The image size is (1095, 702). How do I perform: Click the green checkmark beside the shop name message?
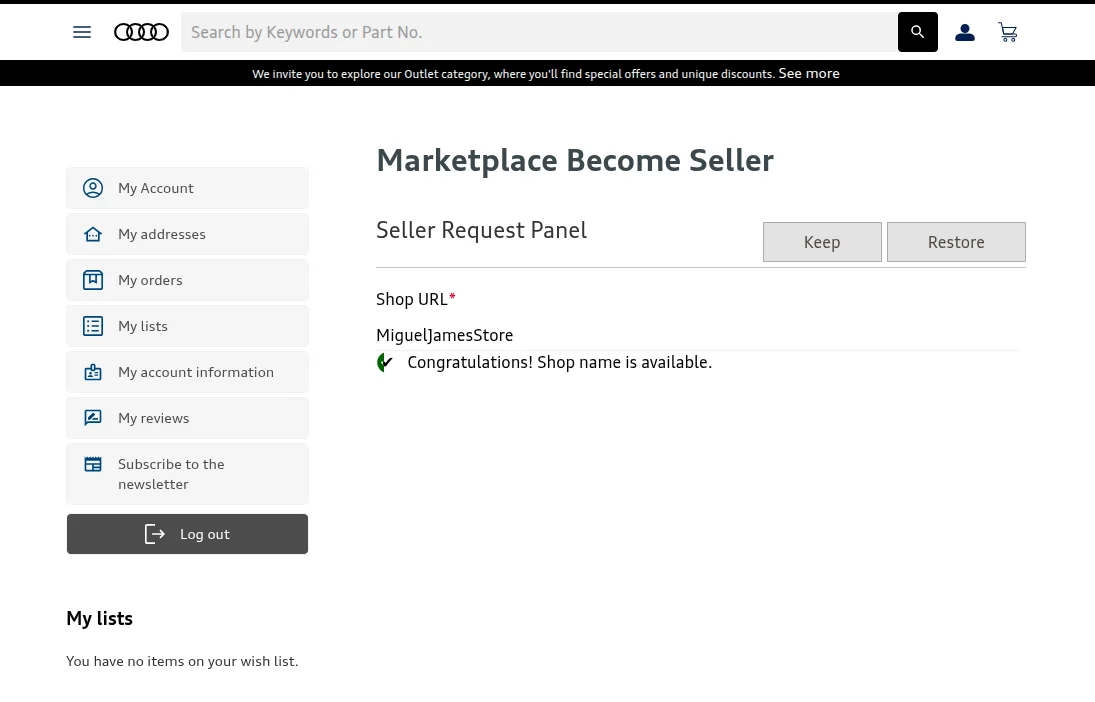coord(386,362)
